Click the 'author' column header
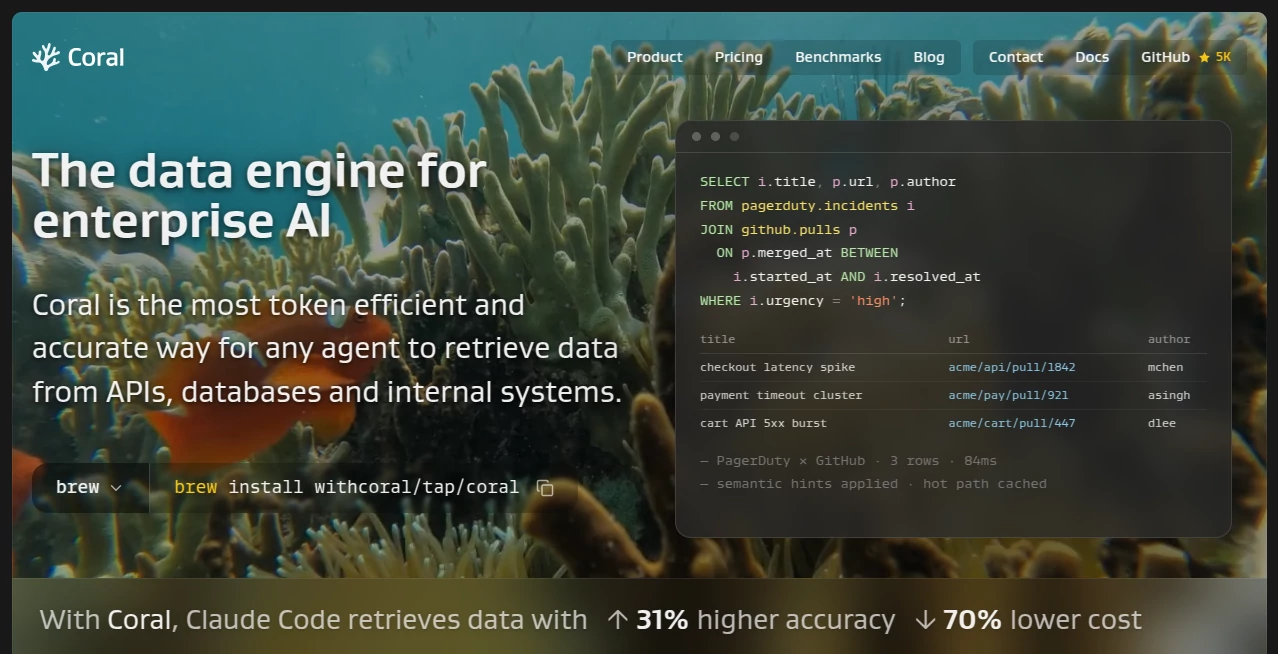 click(1169, 339)
